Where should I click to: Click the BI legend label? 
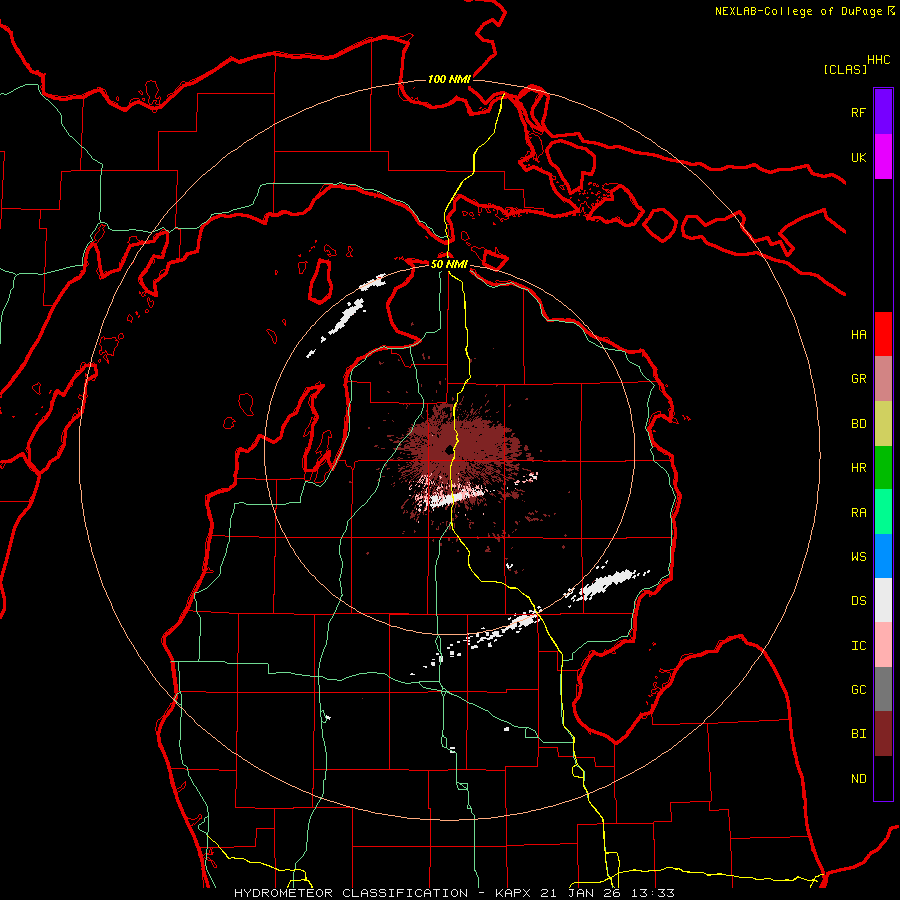click(858, 734)
